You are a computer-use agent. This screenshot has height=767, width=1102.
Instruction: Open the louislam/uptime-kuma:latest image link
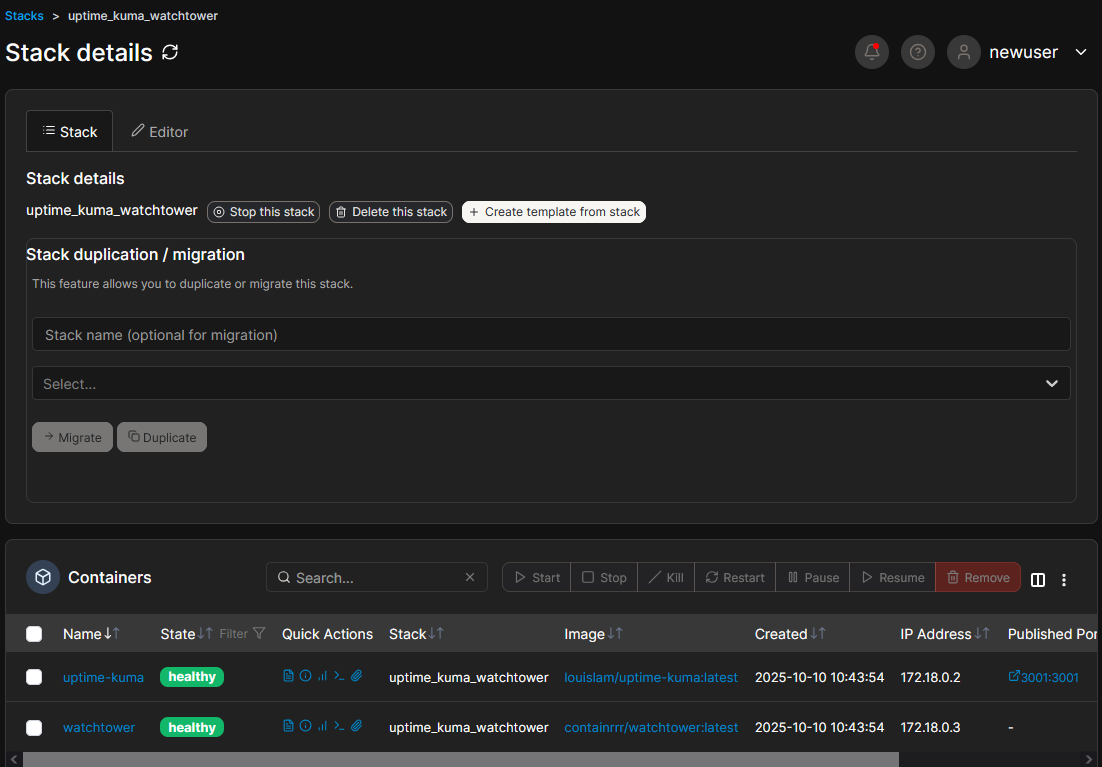point(651,677)
